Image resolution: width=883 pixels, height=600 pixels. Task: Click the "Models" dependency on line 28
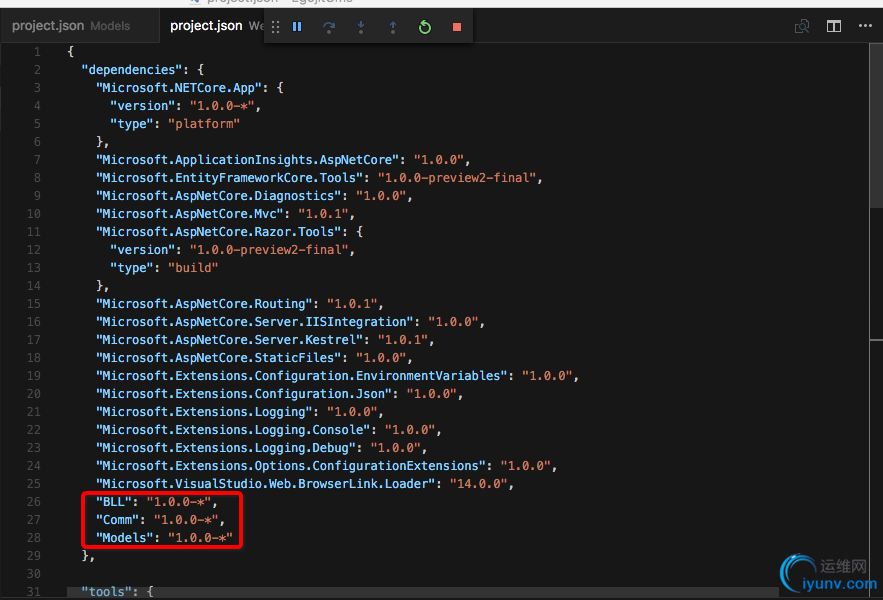coord(124,538)
